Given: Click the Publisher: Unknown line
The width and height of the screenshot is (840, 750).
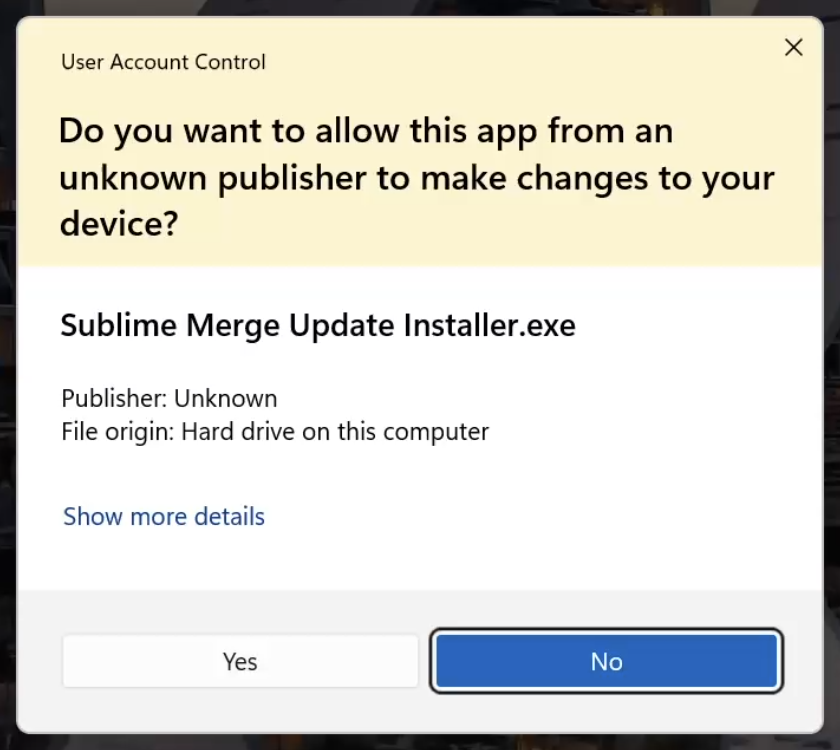Looking at the screenshot, I should [x=169, y=398].
